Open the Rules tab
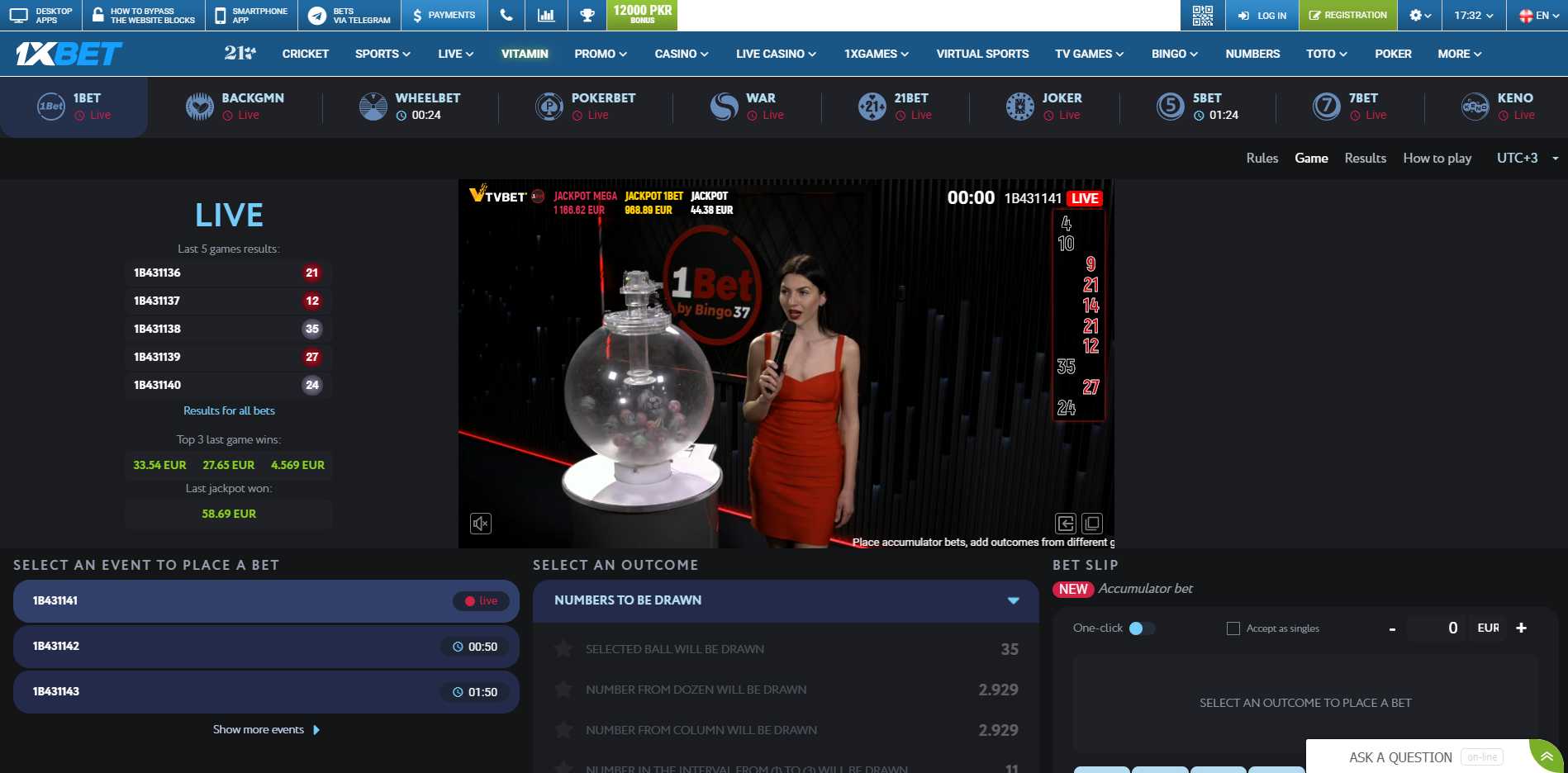Viewport: 1568px width, 773px height. click(x=1262, y=158)
